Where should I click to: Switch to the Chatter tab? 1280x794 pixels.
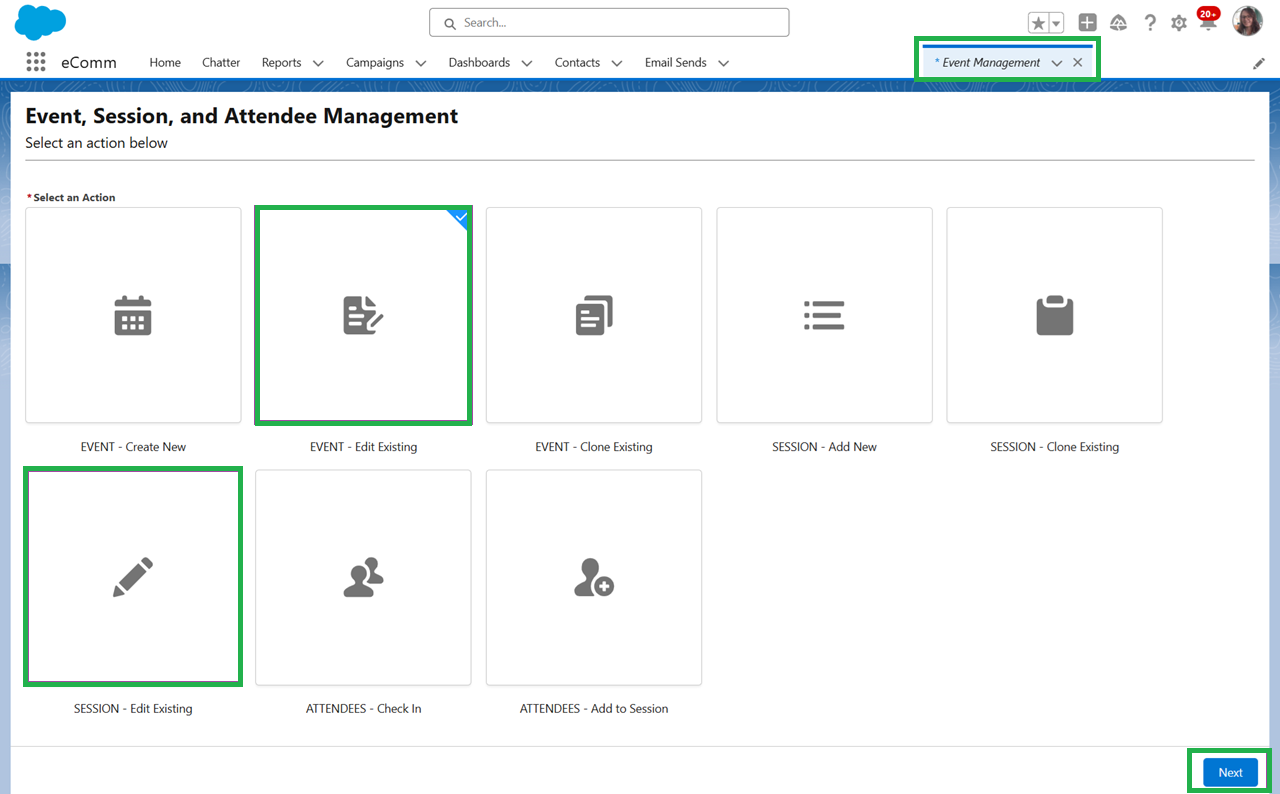coord(221,62)
